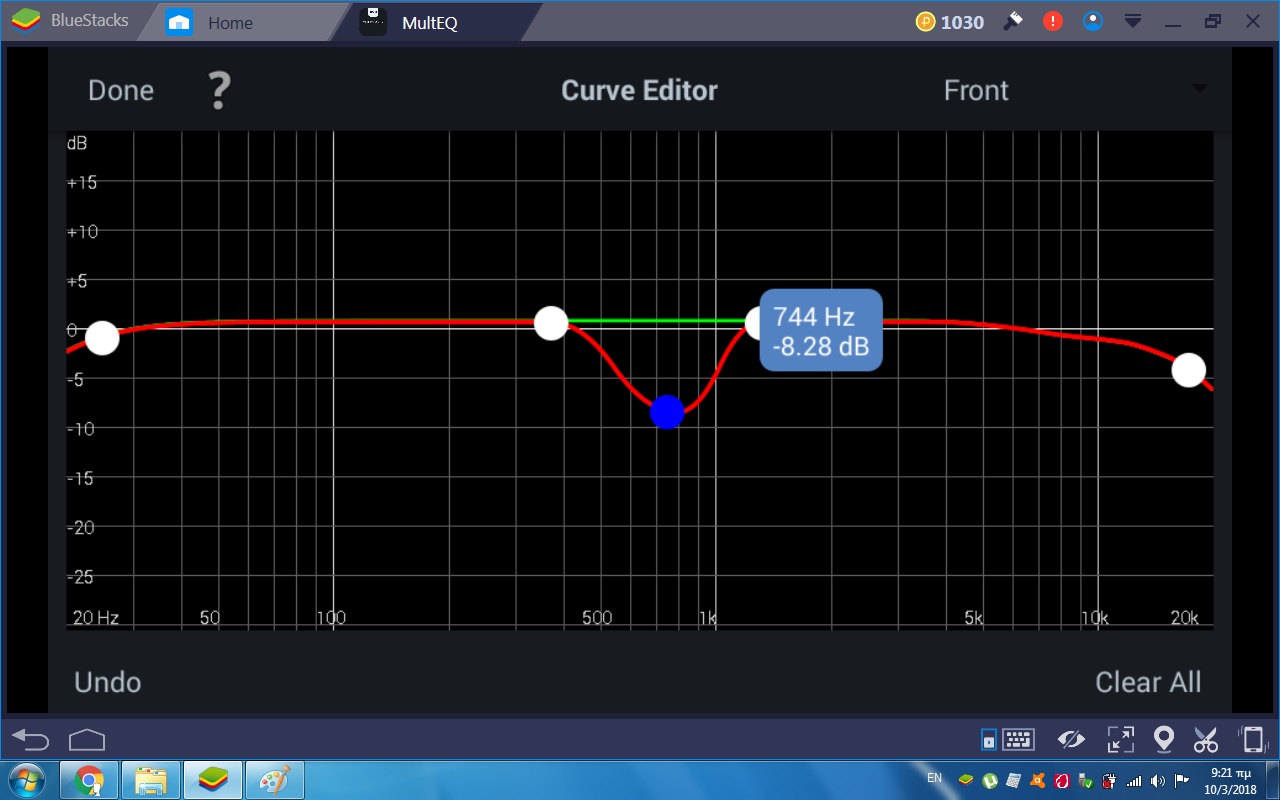Click the shake device phone icon

click(1251, 740)
